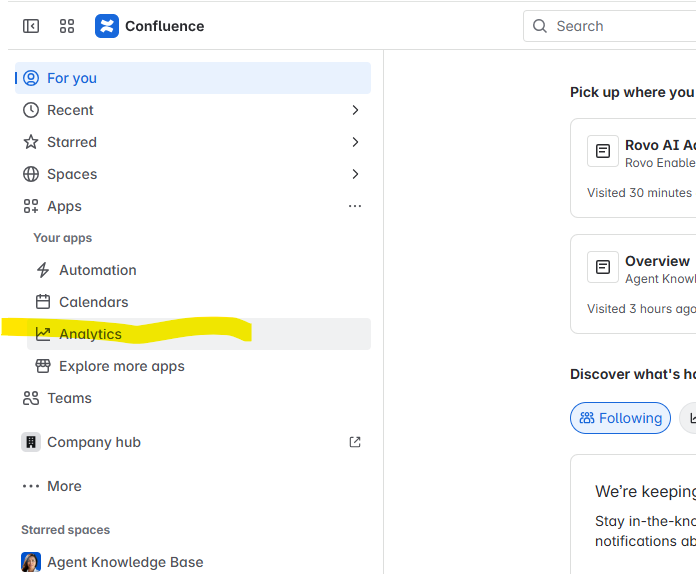Expand the Starred submenu chevron
Image resolution: width=696 pixels, height=574 pixels.
[x=355, y=142]
